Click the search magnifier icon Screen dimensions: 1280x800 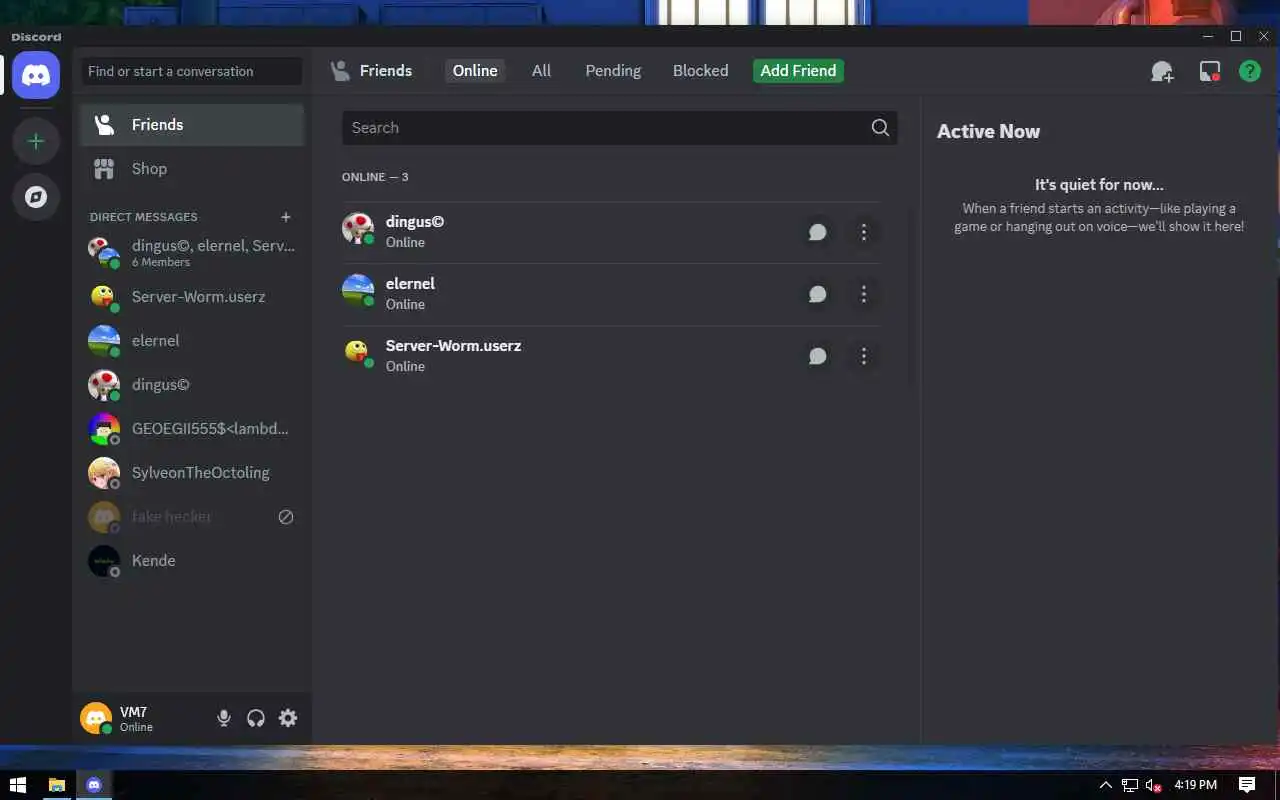click(x=880, y=127)
